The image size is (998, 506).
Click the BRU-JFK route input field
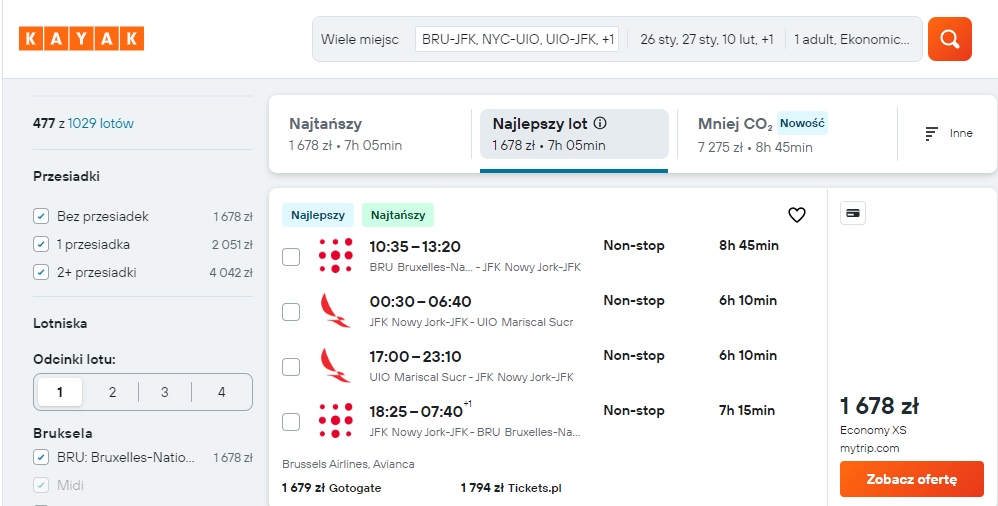coord(517,39)
